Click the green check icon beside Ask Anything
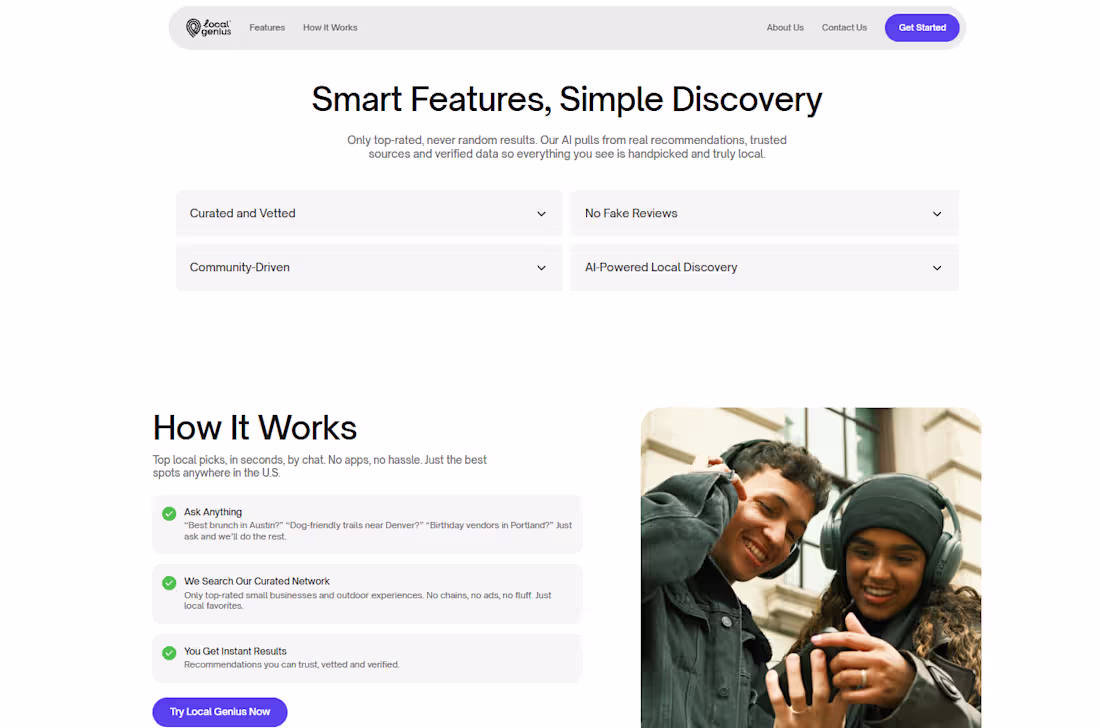This screenshot has width=1100, height=728. [x=168, y=513]
